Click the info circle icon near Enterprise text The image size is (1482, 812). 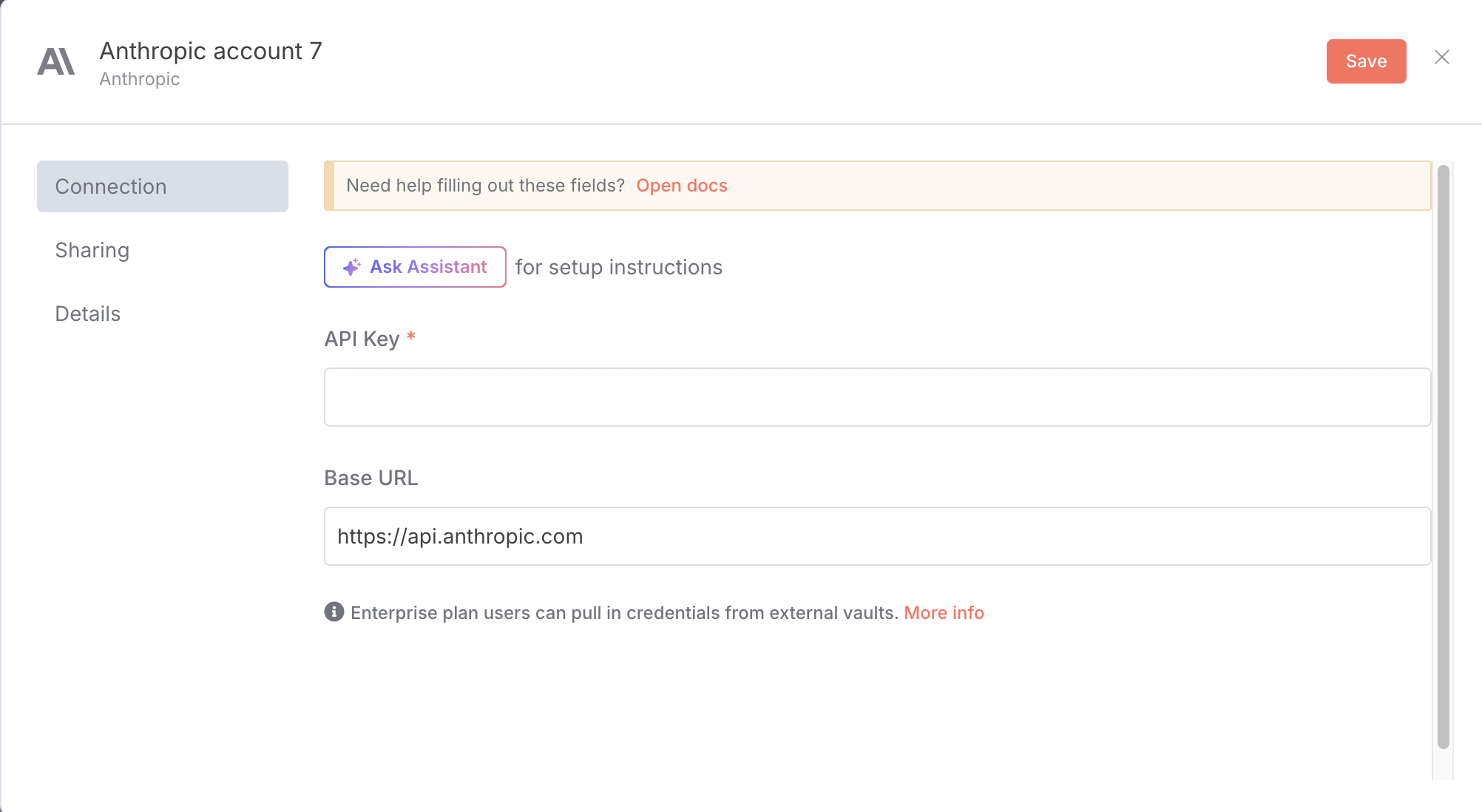334,612
